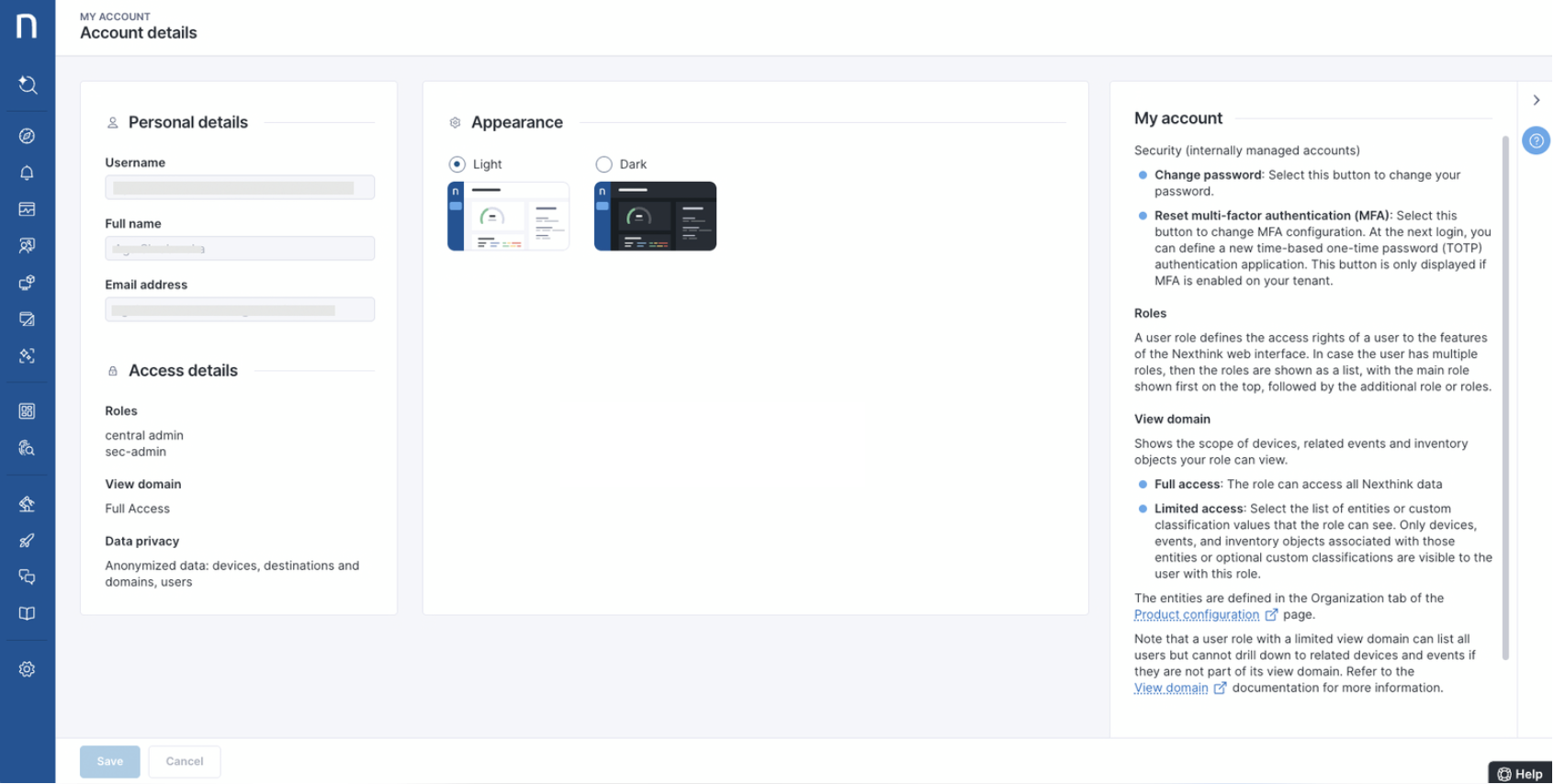Open the robot arm automation icon
Viewport: 1554px width, 784px height.
point(27,504)
